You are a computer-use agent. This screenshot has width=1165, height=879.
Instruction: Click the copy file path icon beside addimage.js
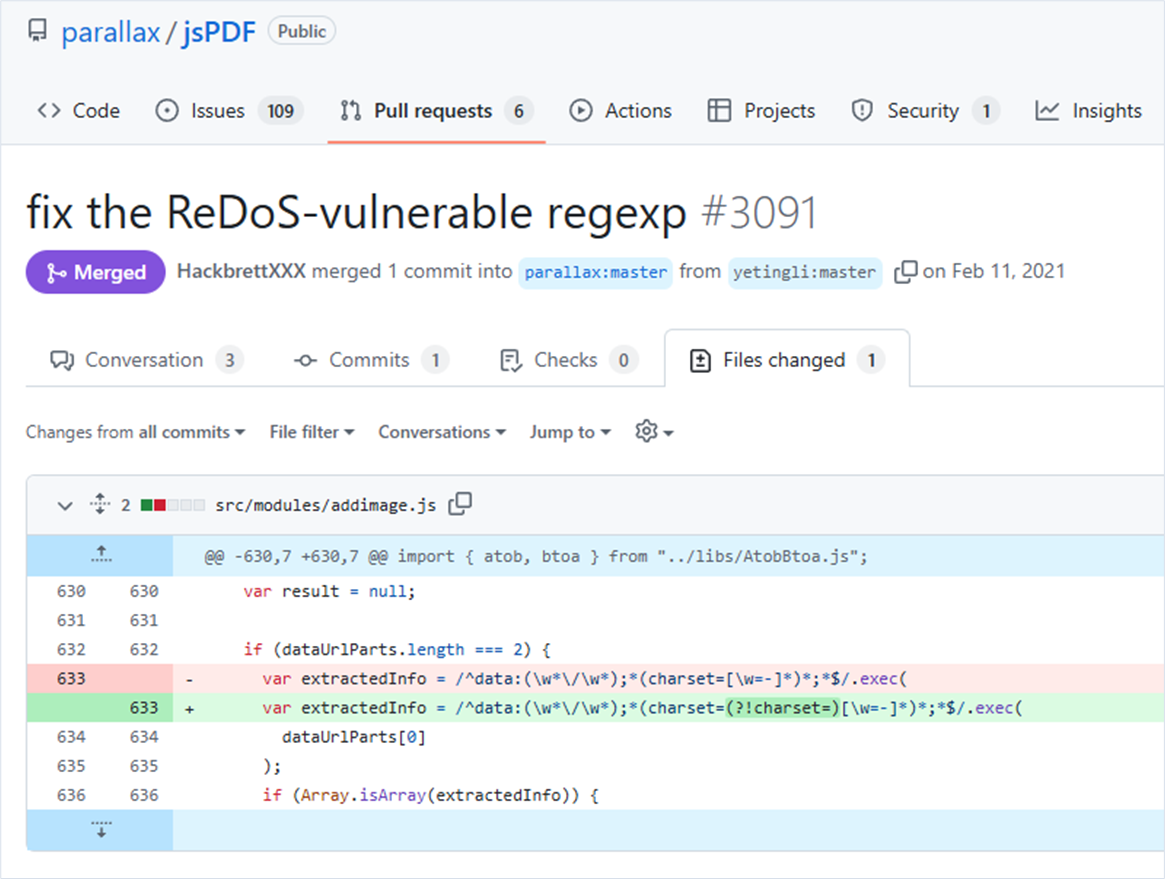click(460, 505)
